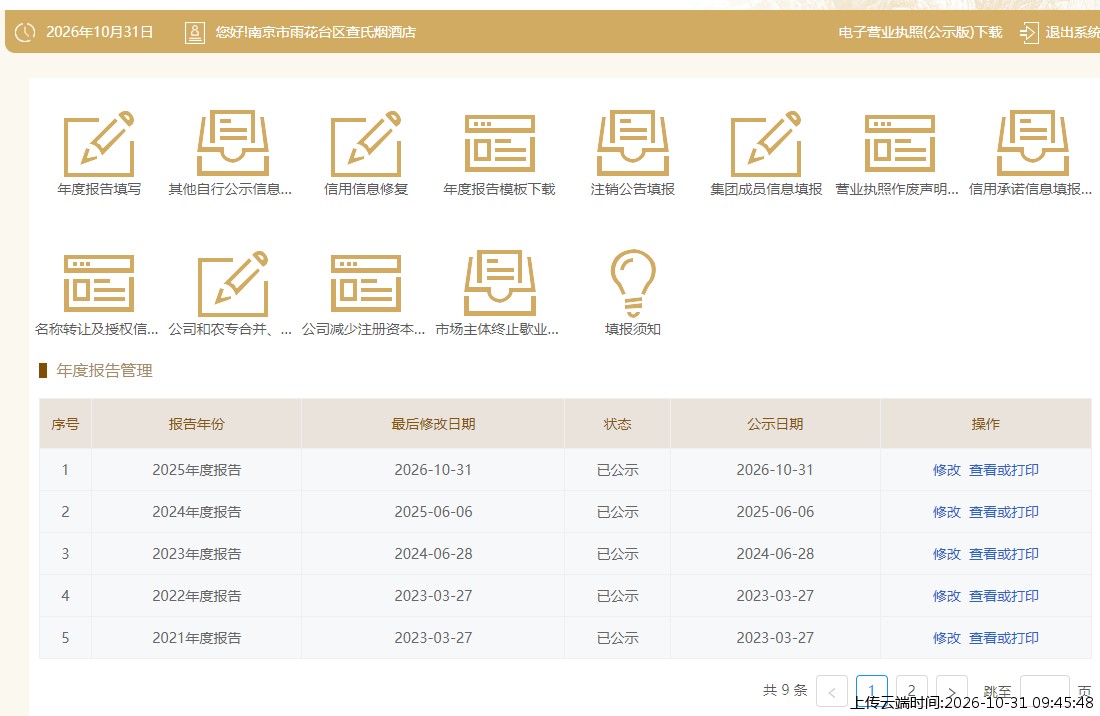This screenshot has width=1100, height=716.
Task: Click the 报告年份 column header
Action: [x=196, y=424]
